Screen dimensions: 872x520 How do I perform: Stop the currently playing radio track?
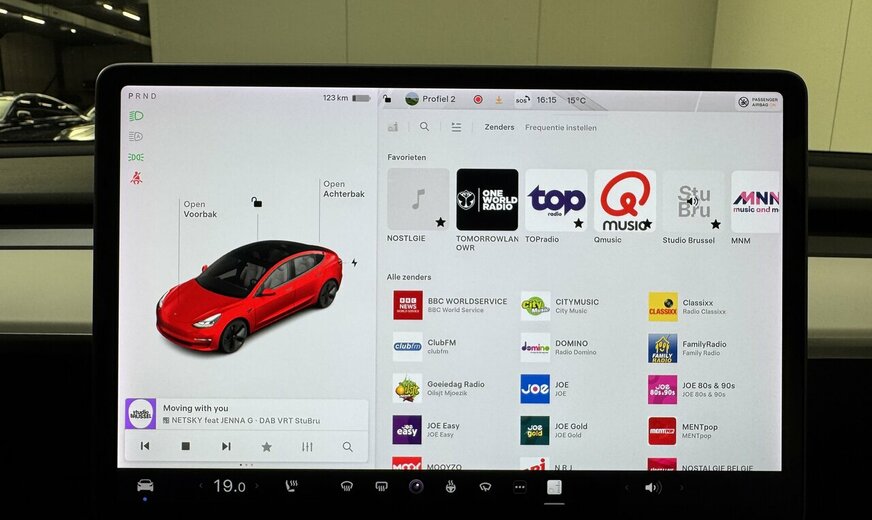click(185, 446)
